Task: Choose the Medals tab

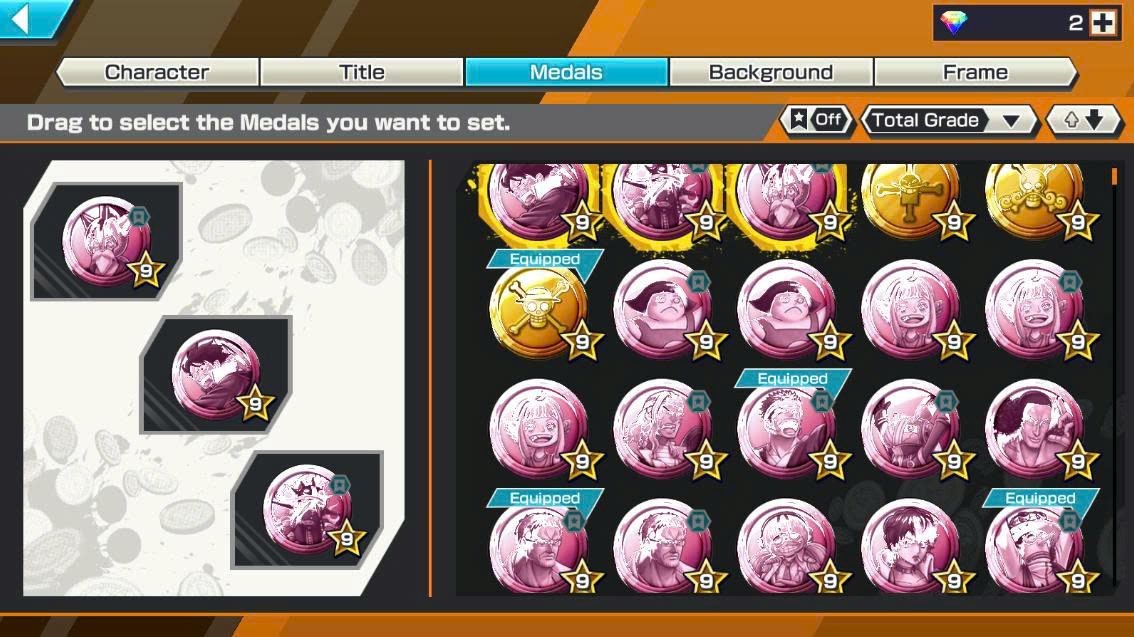Action: [566, 72]
